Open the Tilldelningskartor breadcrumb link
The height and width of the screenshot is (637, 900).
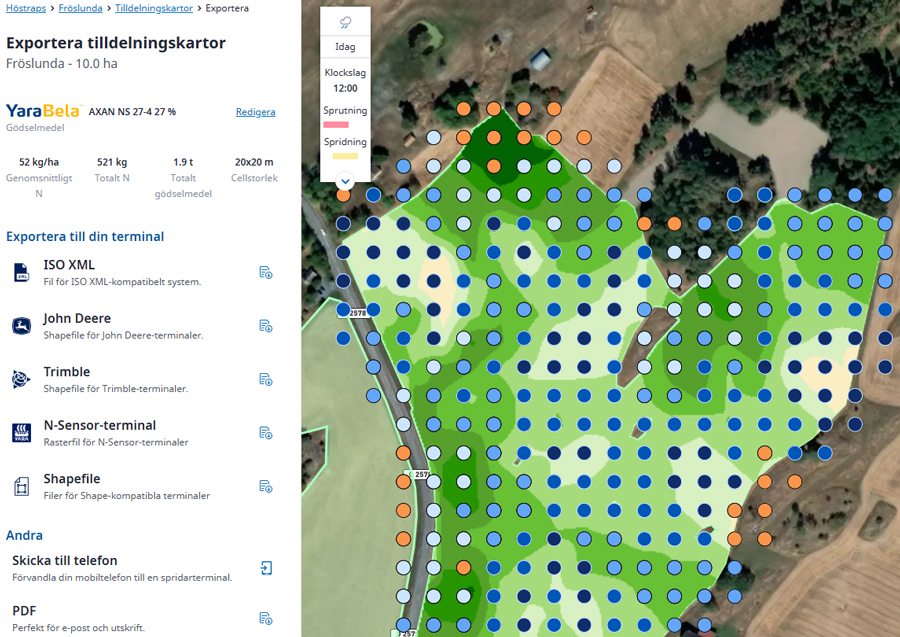[153, 8]
